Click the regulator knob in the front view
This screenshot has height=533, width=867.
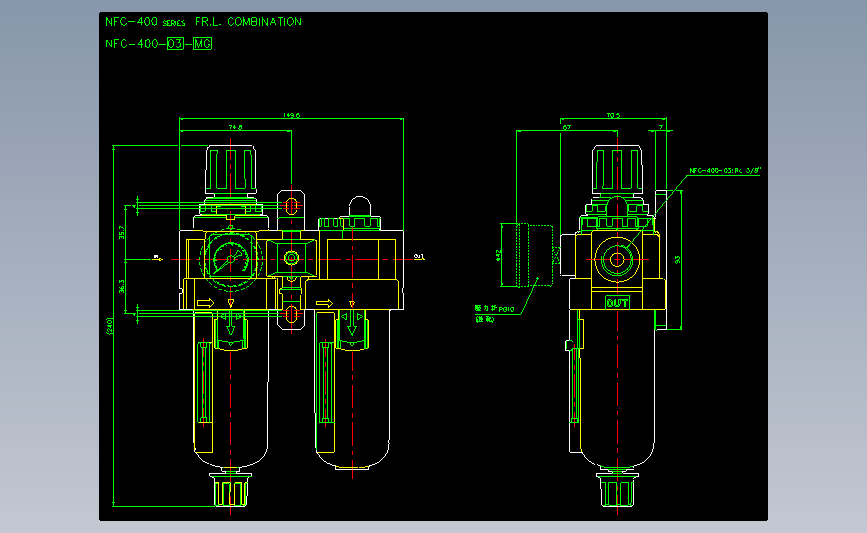(231, 170)
